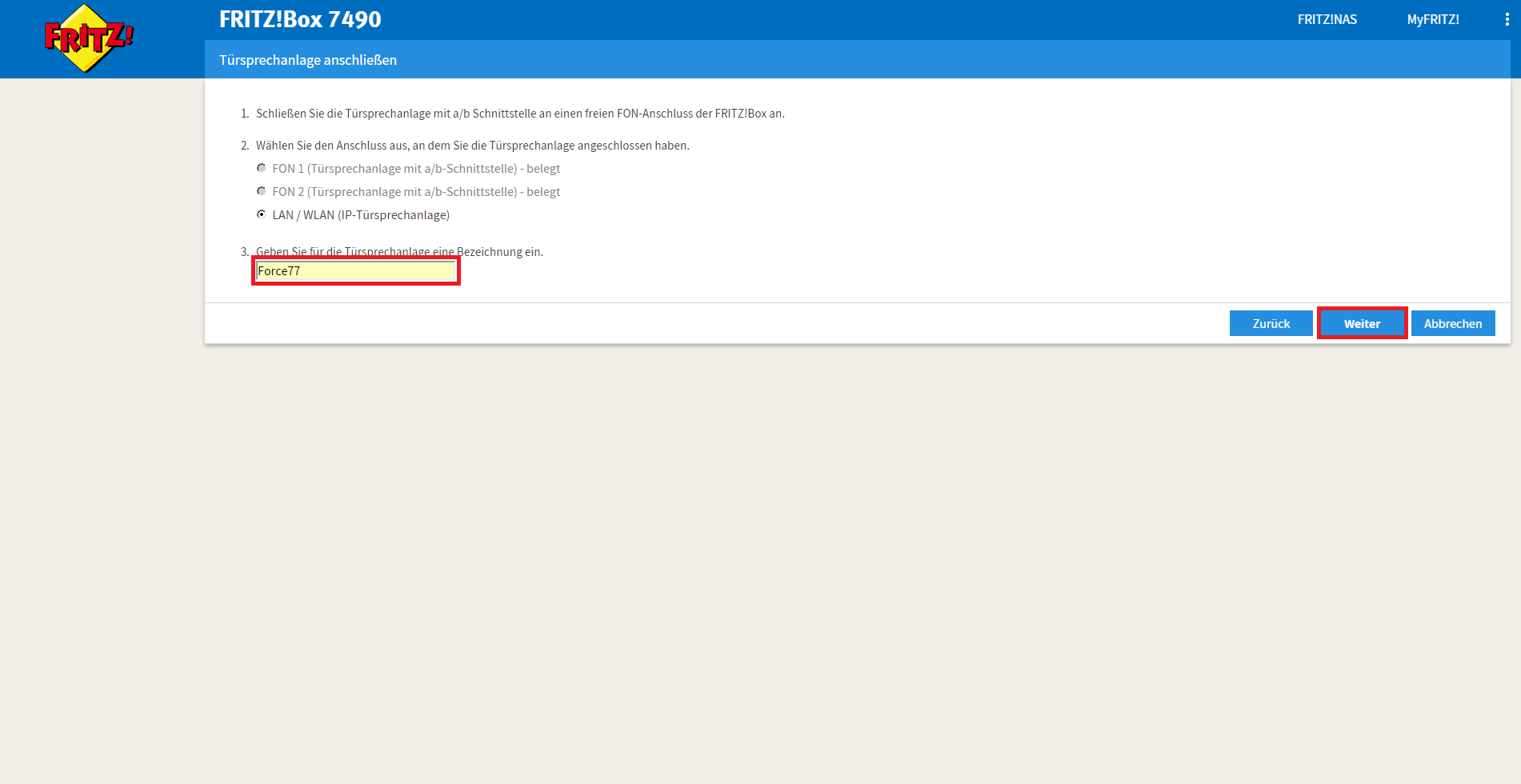Viewport: 1521px width, 784px height.
Task: Click the FON 1 belegt label text
Action: (416, 169)
